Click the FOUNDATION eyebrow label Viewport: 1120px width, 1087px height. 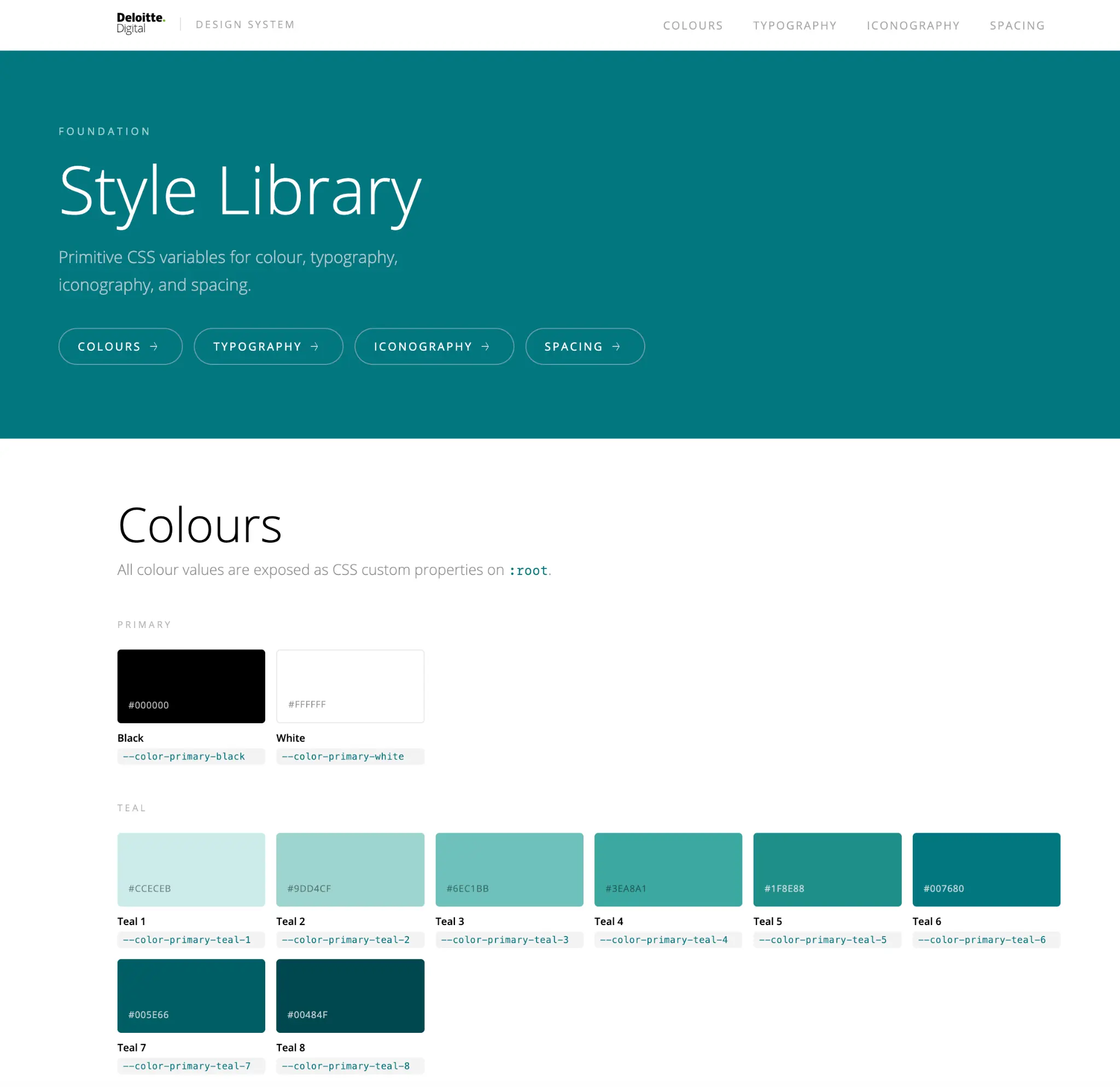click(x=104, y=131)
